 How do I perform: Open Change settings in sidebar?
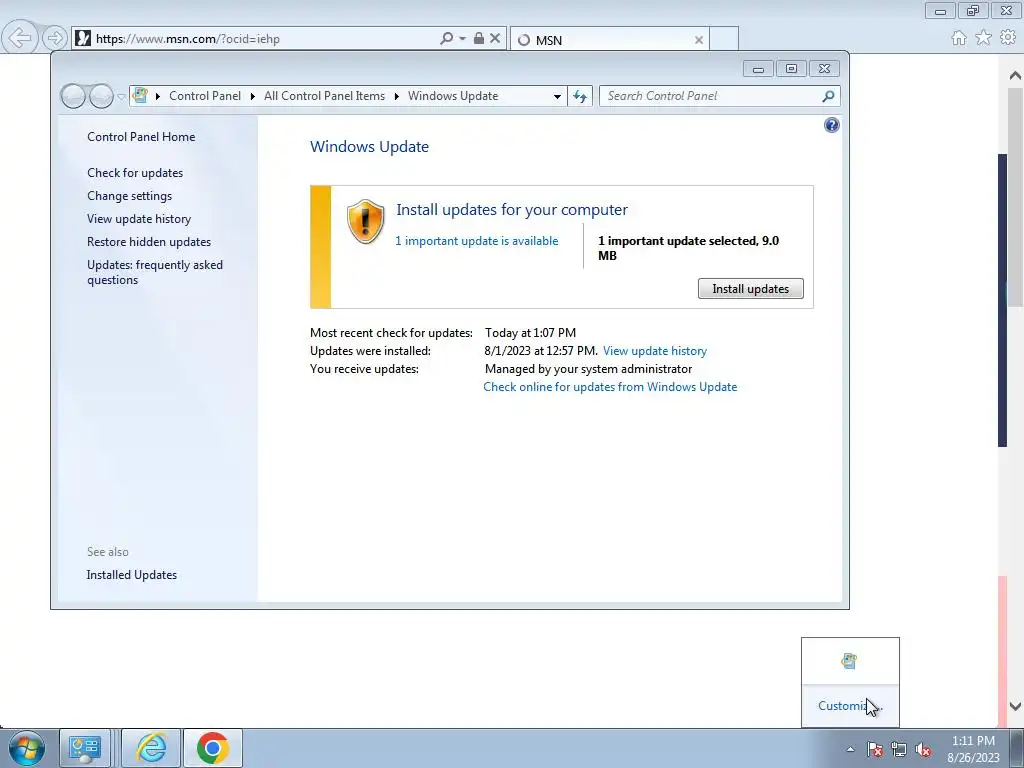[x=130, y=196]
